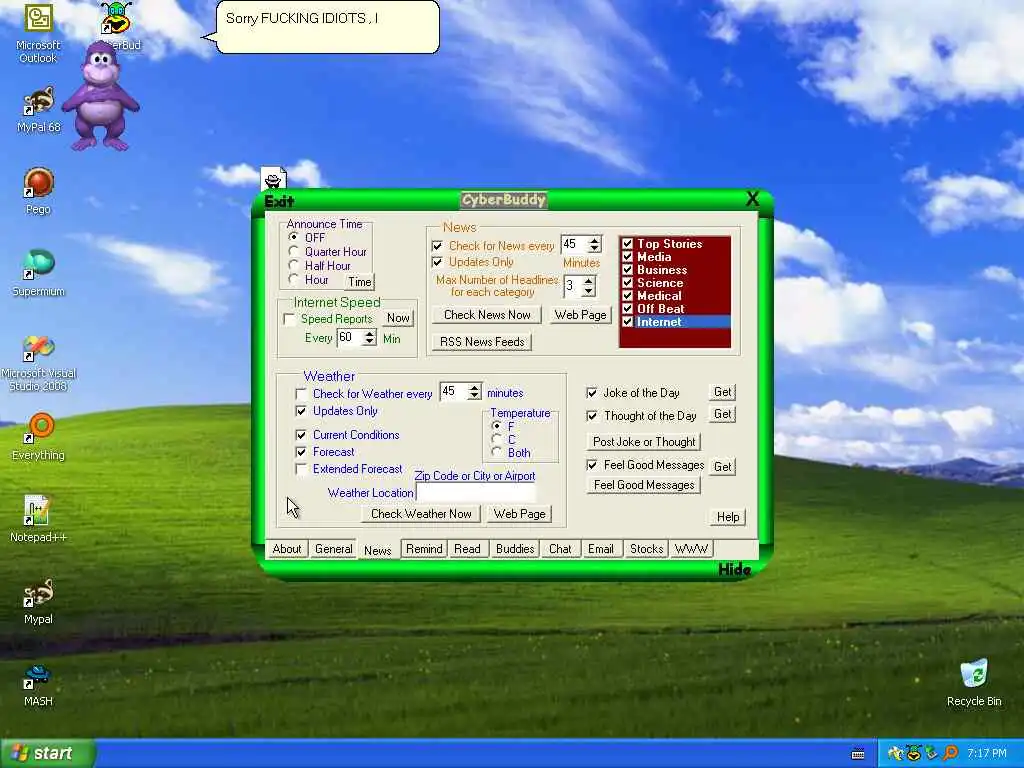Click the purple gorilla character

[x=101, y=97]
